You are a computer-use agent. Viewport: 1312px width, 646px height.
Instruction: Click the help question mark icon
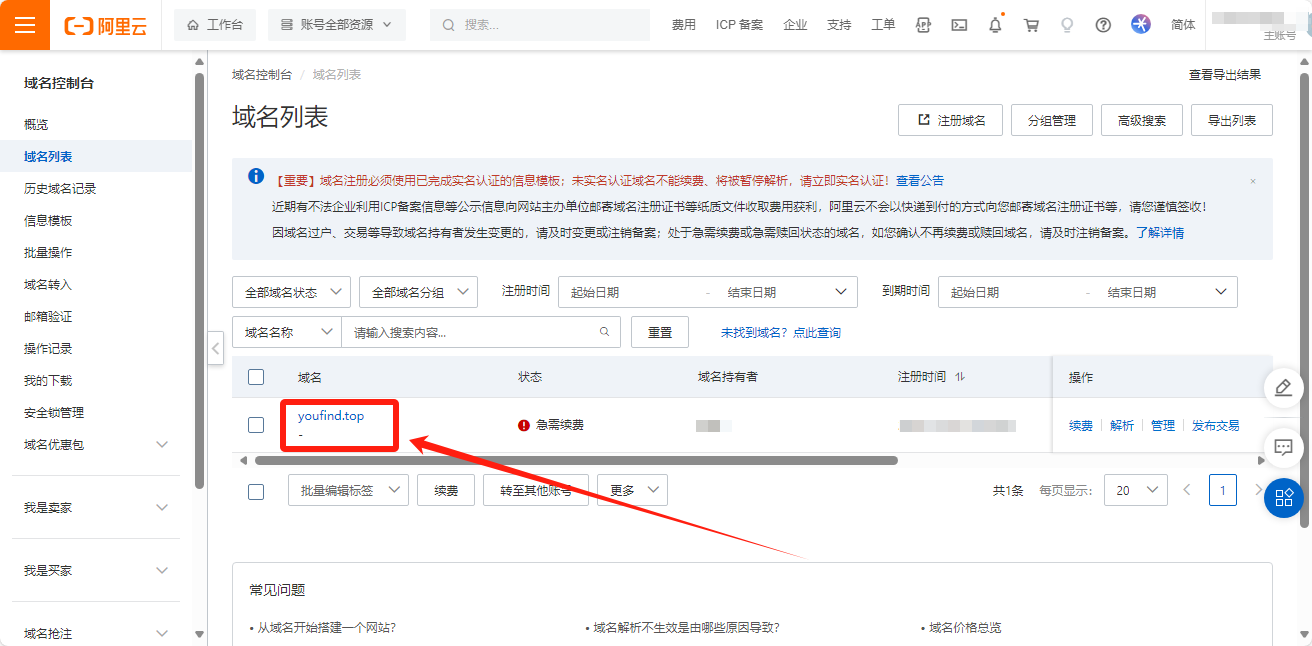[1103, 25]
